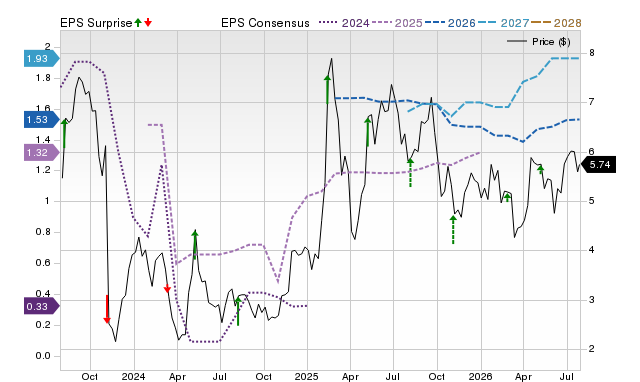Click the 1.8 tick on the EPS axis

[x=43, y=78]
